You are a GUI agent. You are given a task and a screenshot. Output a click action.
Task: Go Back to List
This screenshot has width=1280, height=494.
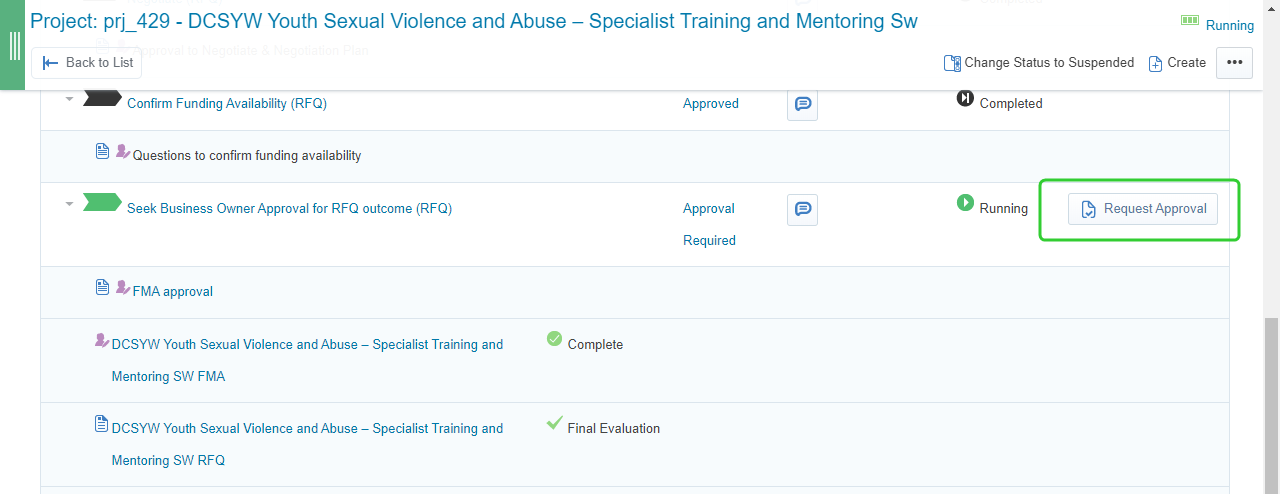point(87,62)
